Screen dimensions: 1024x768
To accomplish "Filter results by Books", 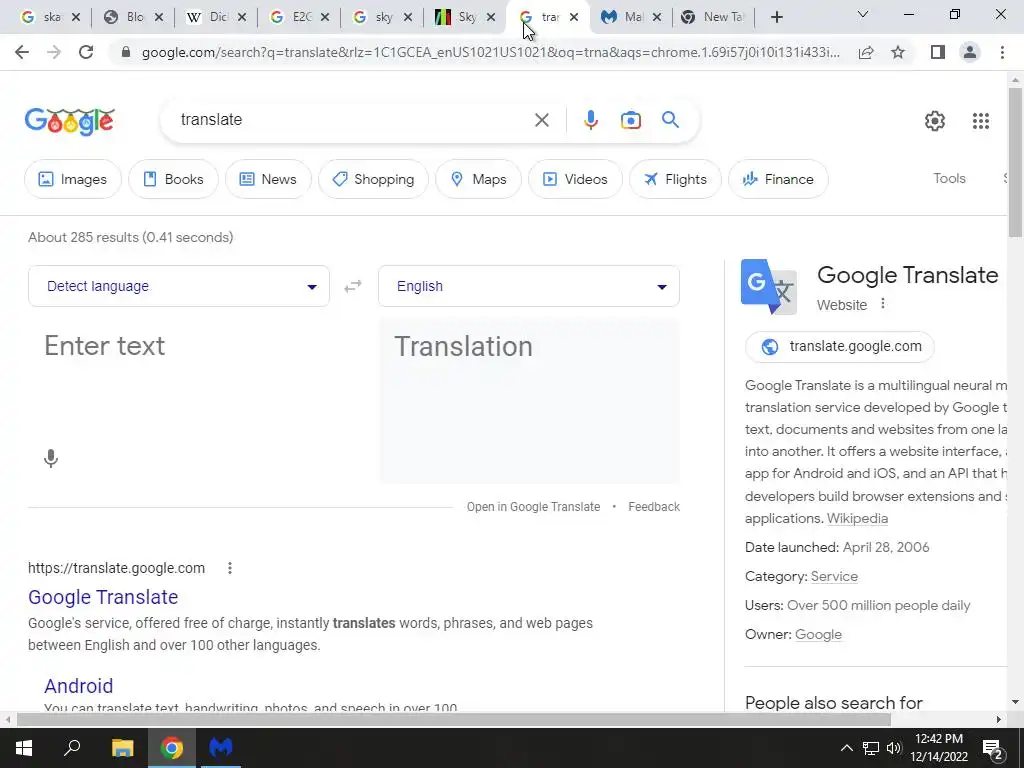I will coord(173,179).
